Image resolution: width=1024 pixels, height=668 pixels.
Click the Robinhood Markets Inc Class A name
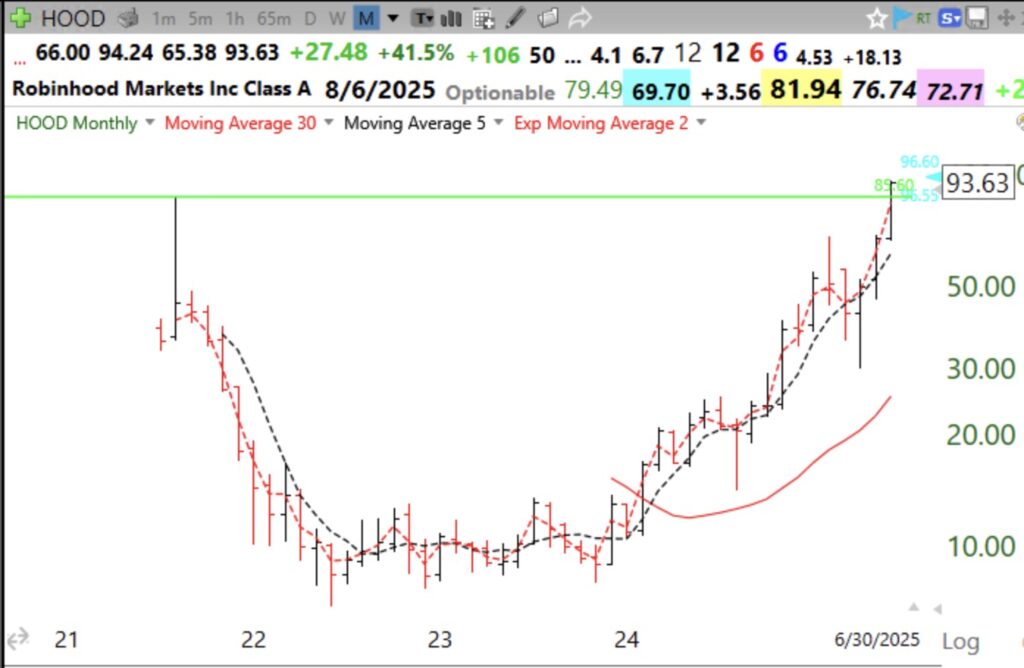161,88
